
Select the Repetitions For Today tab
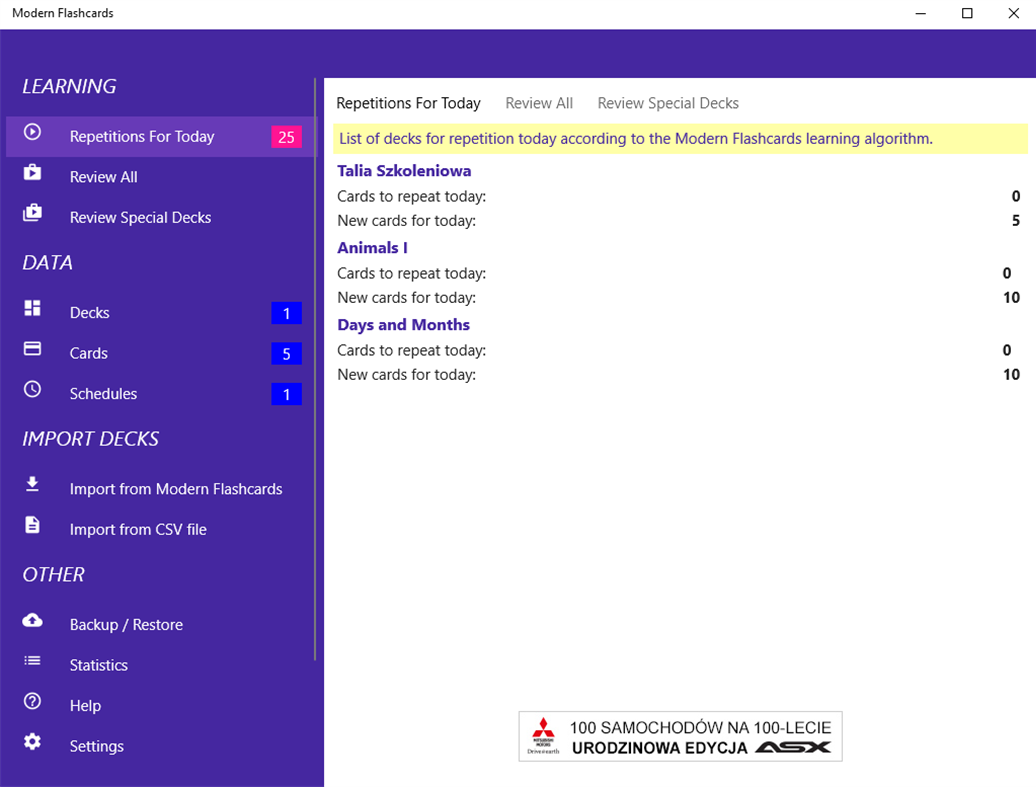point(409,103)
